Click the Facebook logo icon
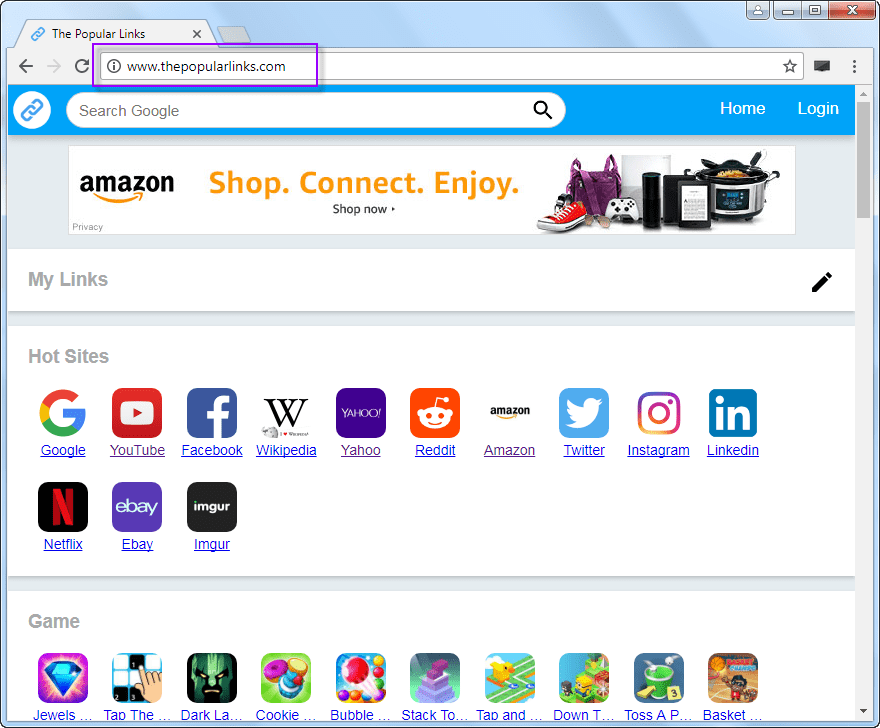 point(212,413)
